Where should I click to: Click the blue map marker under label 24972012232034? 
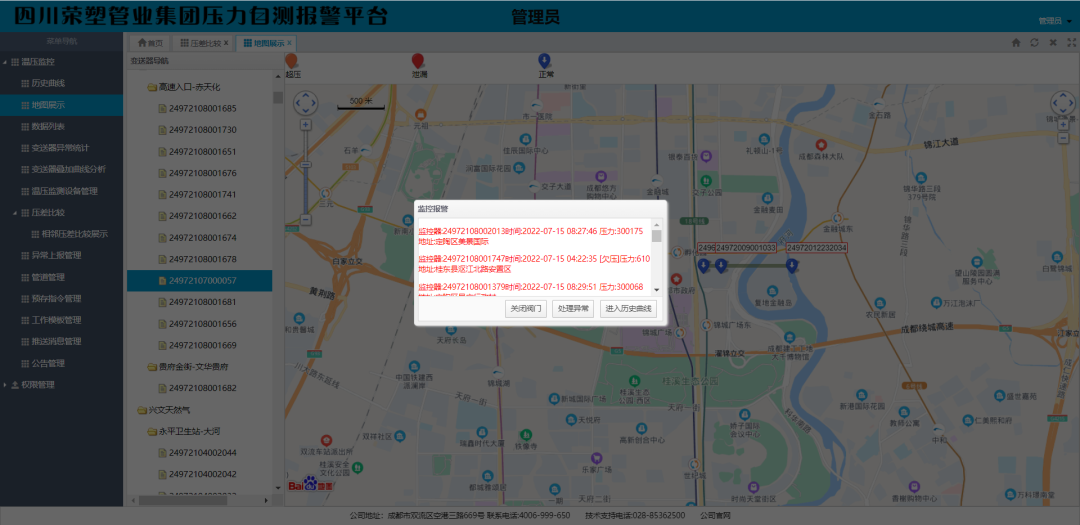[x=792, y=265]
